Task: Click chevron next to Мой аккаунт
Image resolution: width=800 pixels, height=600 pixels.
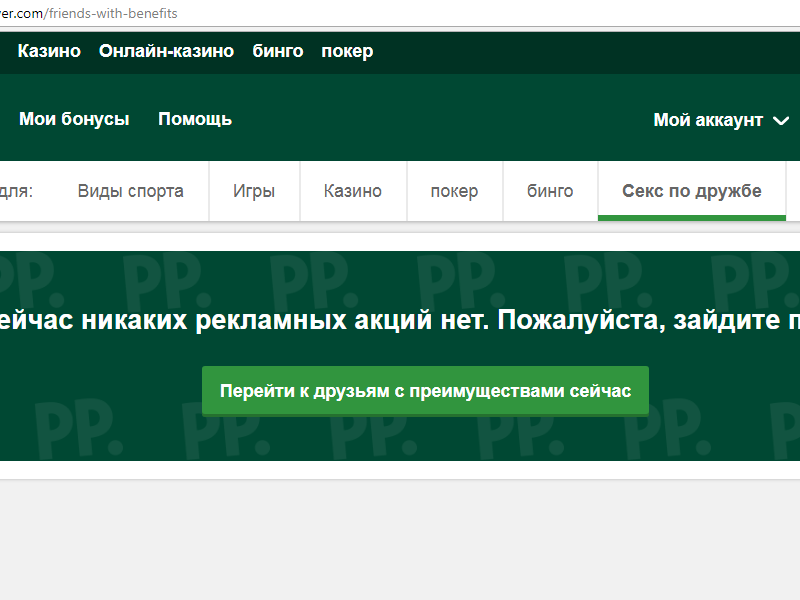Action: point(781,121)
